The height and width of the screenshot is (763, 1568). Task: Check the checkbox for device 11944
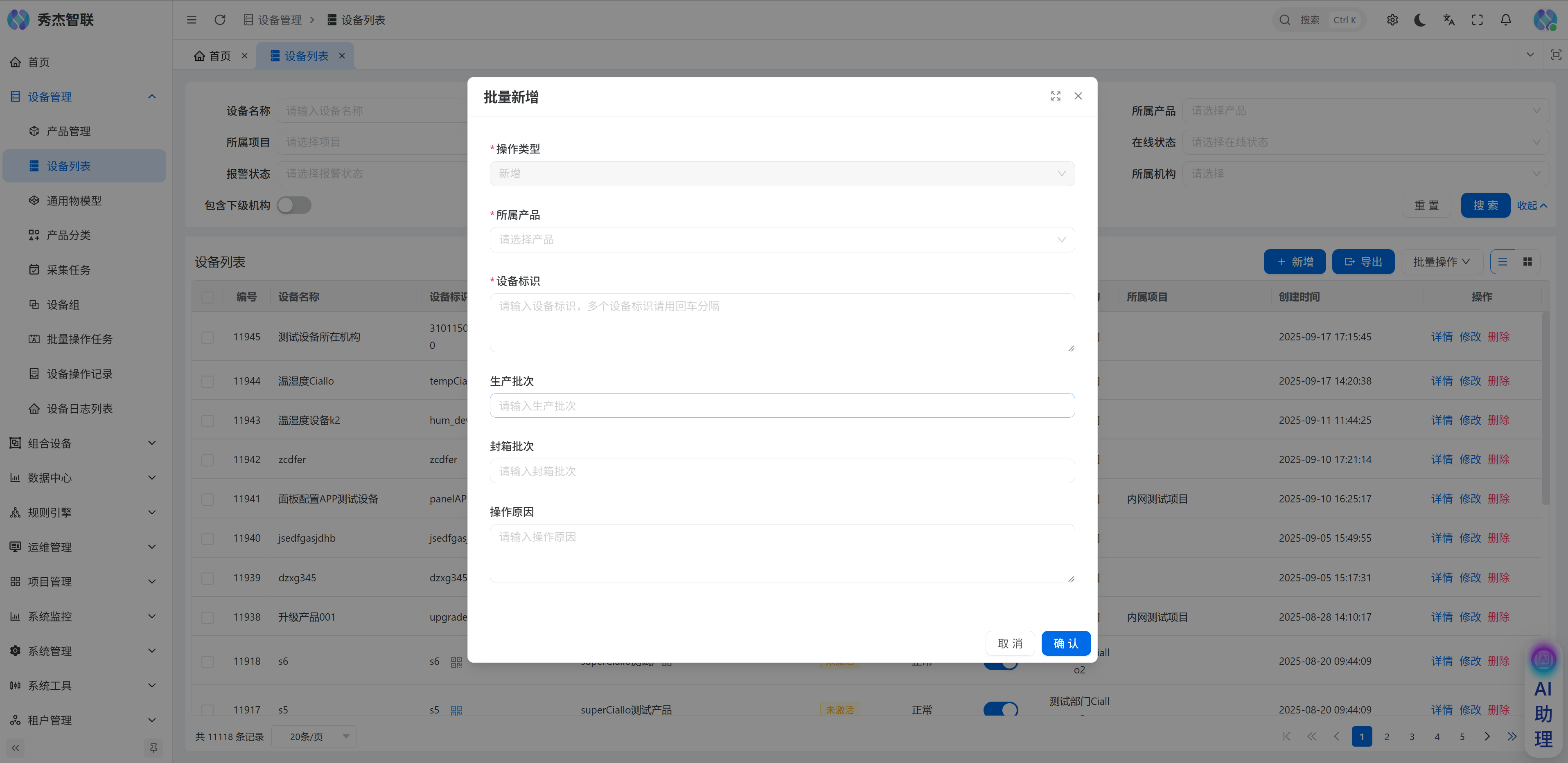point(208,381)
